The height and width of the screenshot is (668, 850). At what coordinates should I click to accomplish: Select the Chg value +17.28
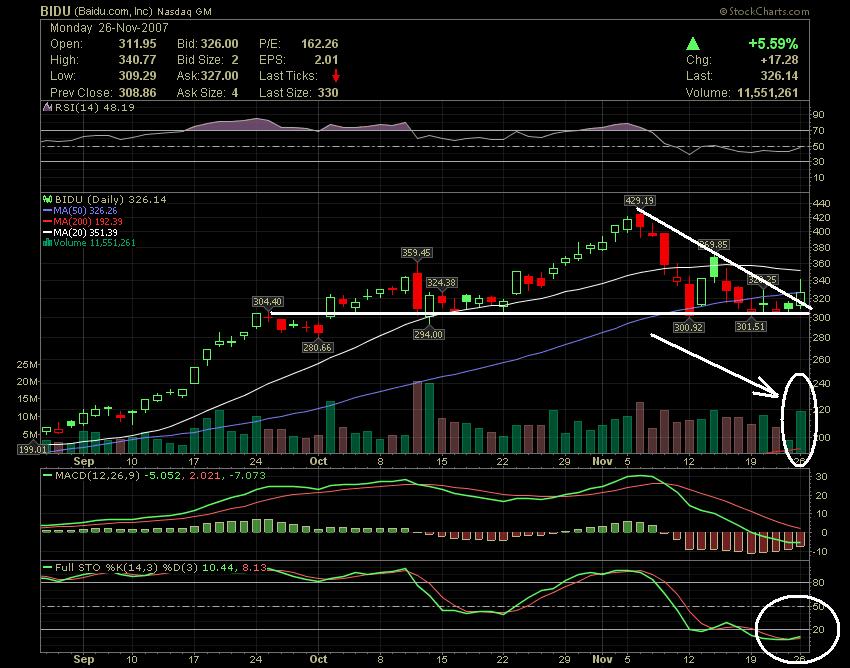[x=779, y=60]
